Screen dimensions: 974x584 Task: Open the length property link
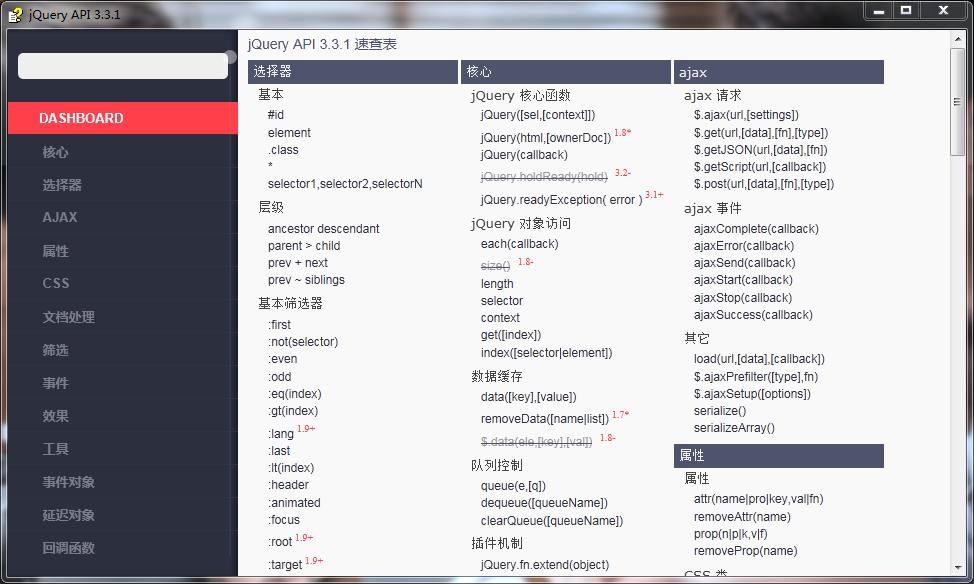(497, 283)
